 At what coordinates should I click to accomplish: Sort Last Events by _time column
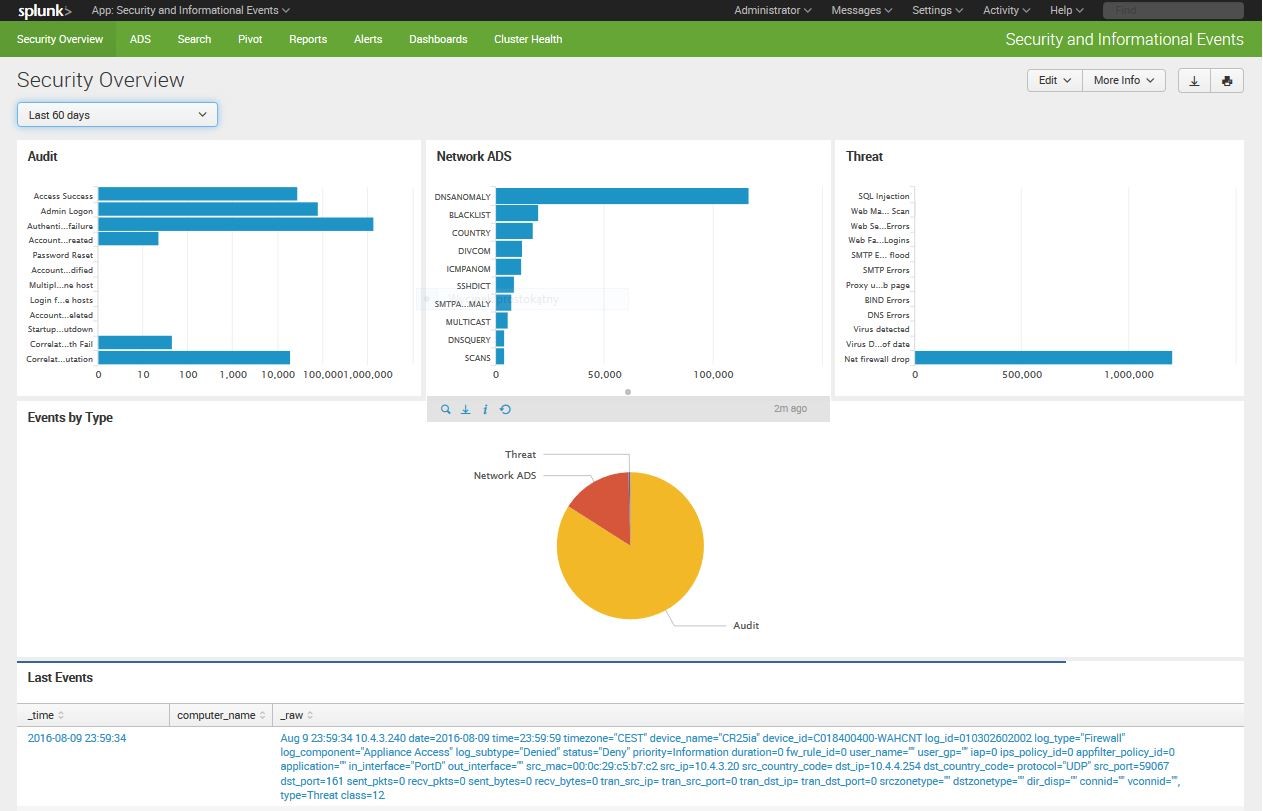[46, 715]
